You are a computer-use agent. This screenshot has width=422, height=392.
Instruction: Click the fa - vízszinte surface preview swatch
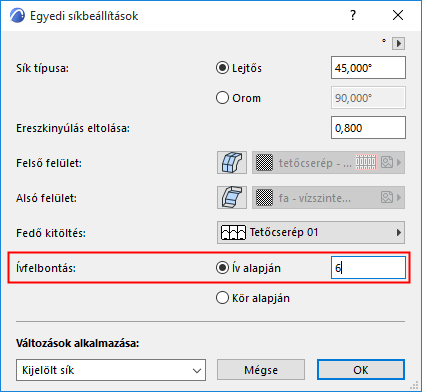[264, 198]
